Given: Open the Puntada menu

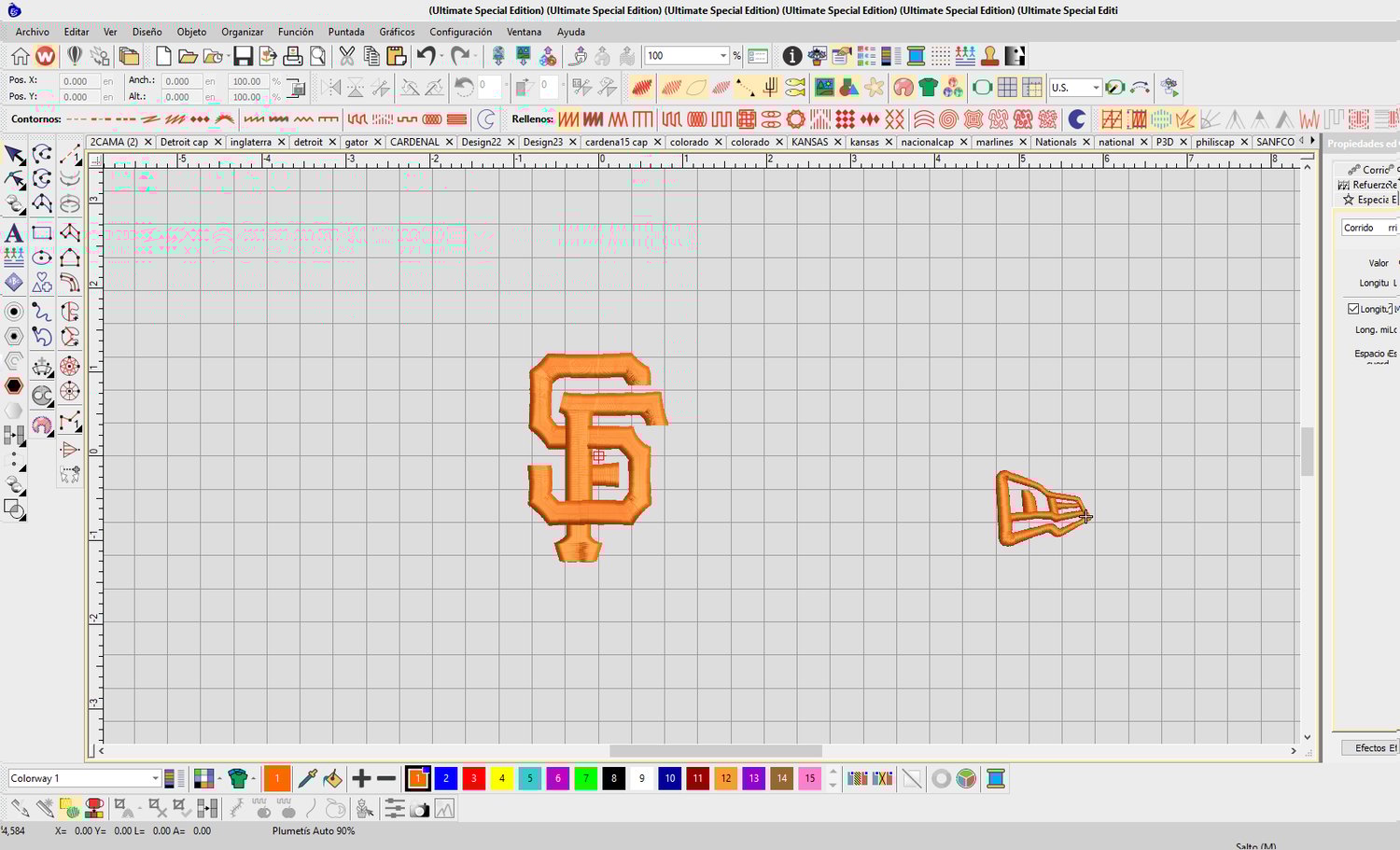Looking at the screenshot, I should pos(346,32).
